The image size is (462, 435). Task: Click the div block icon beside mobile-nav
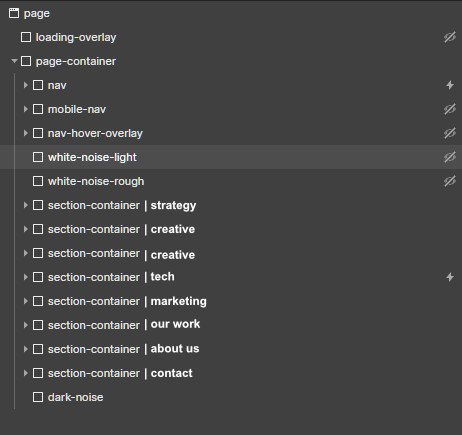(x=38, y=109)
